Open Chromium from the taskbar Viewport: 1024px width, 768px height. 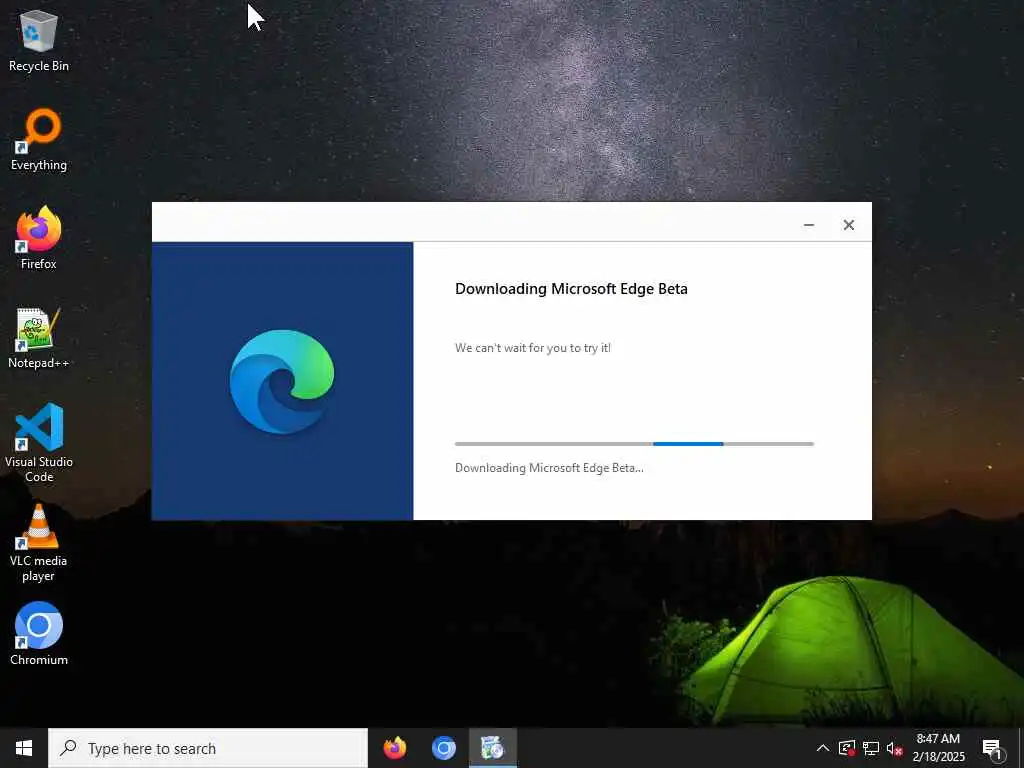[x=444, y=748]
